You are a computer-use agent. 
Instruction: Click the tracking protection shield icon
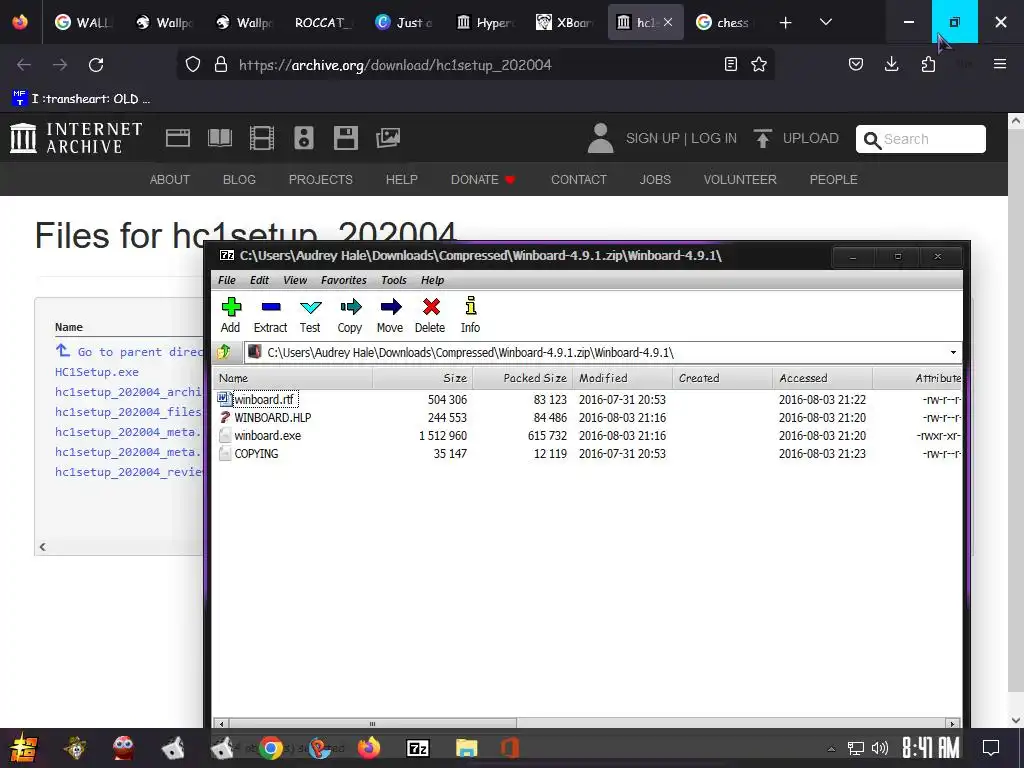point(193,65)
